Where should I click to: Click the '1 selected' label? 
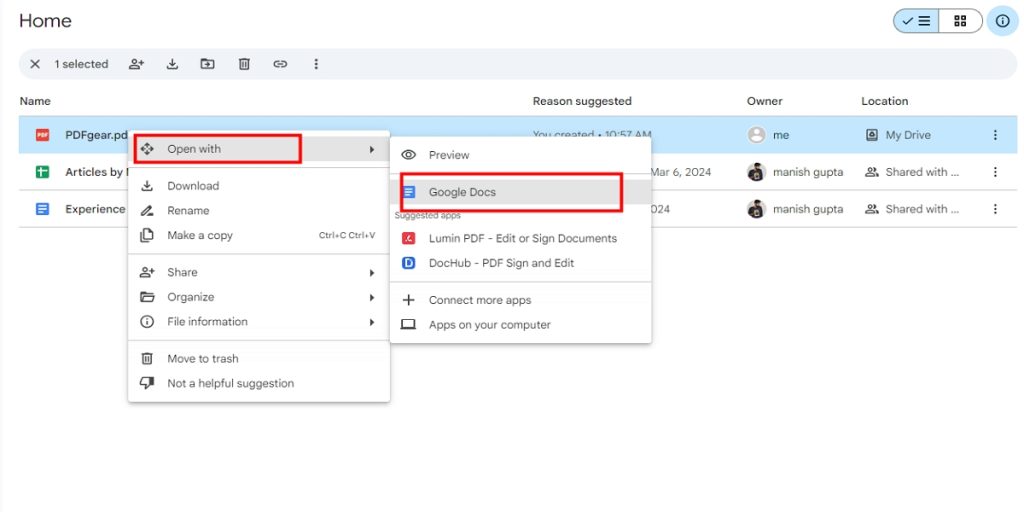[x=81, y=64]
